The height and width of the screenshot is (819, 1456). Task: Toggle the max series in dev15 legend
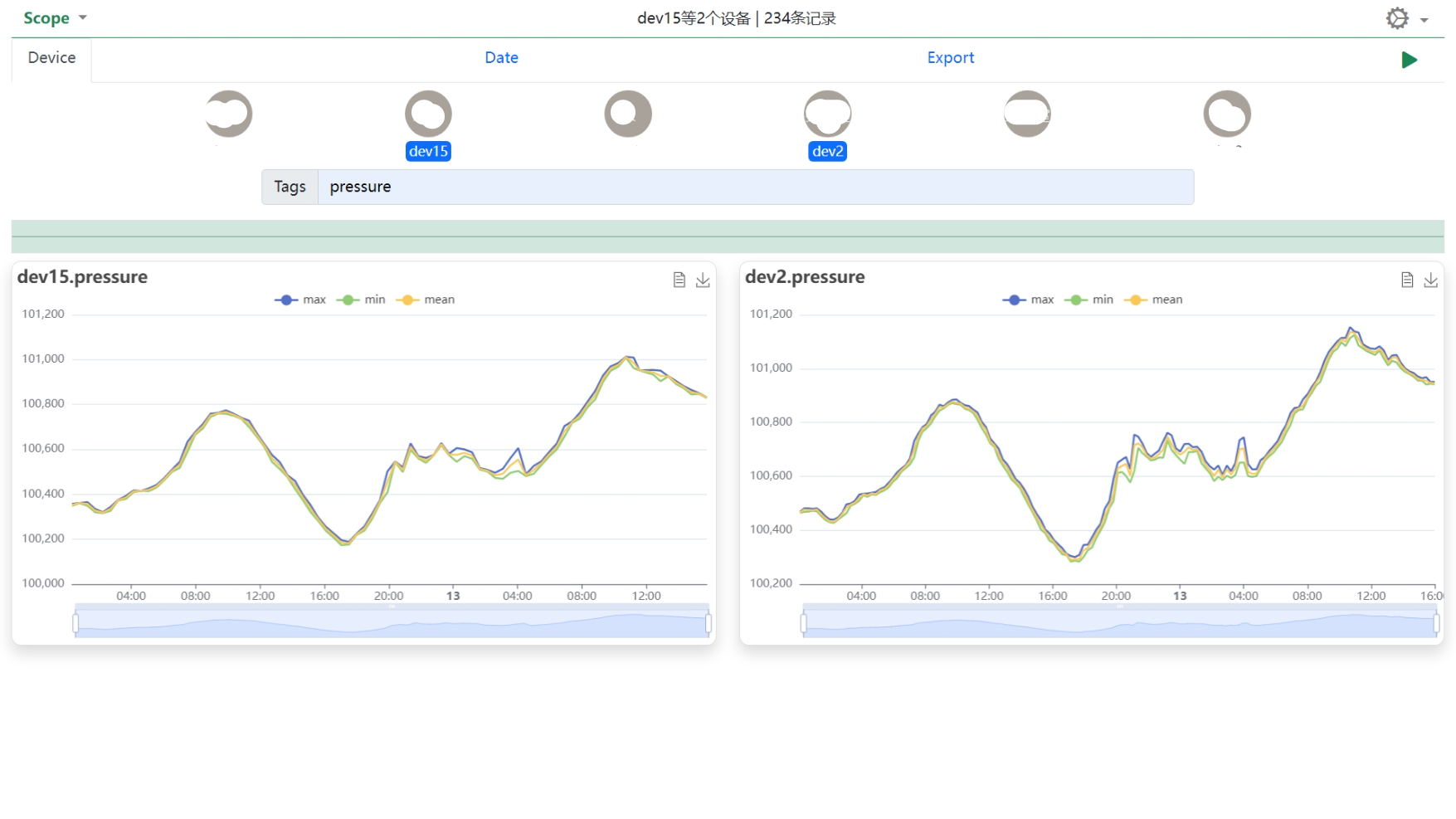coord(300,300)
